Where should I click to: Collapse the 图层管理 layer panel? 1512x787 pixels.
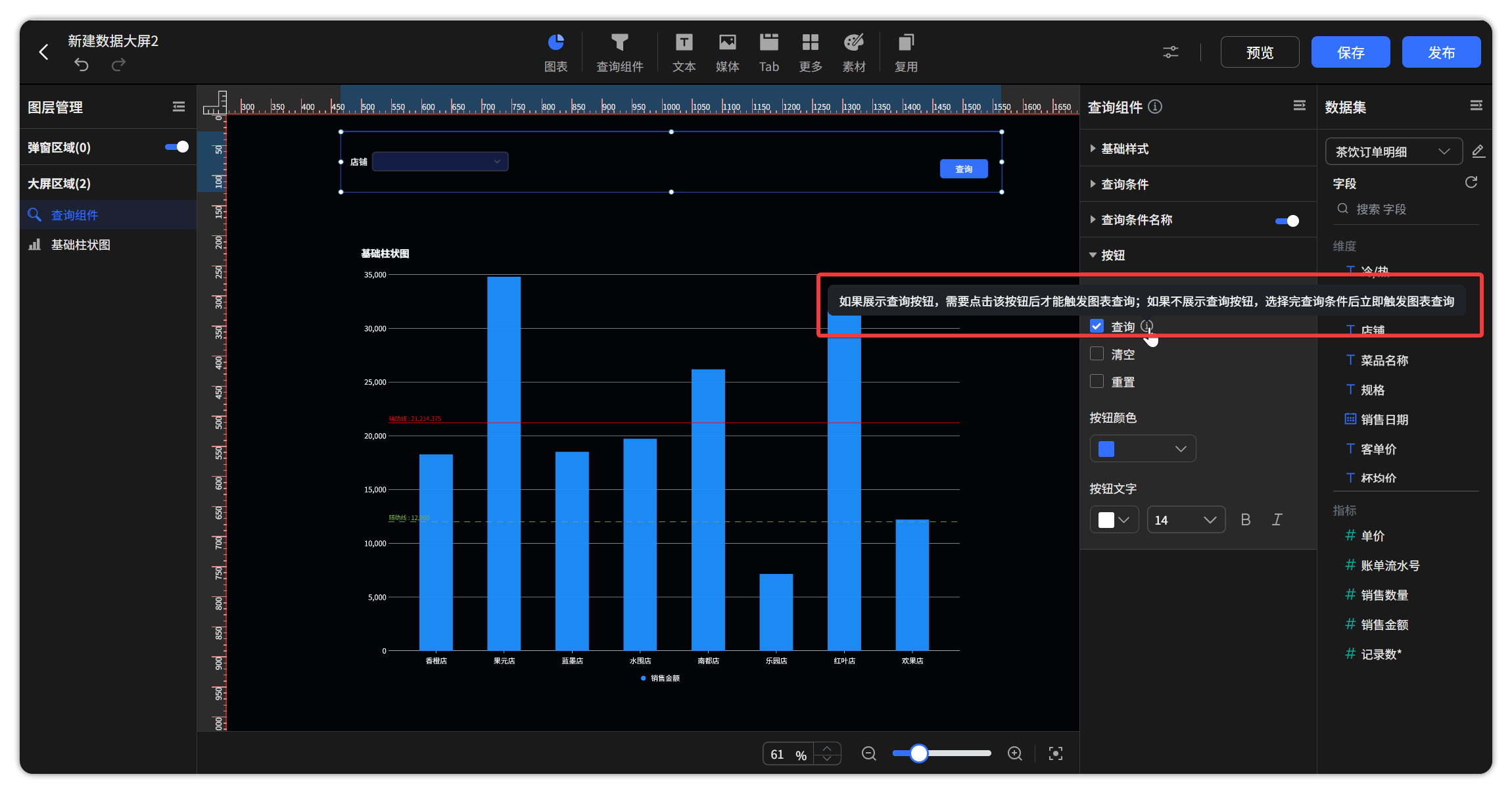[x=179, y=107]
